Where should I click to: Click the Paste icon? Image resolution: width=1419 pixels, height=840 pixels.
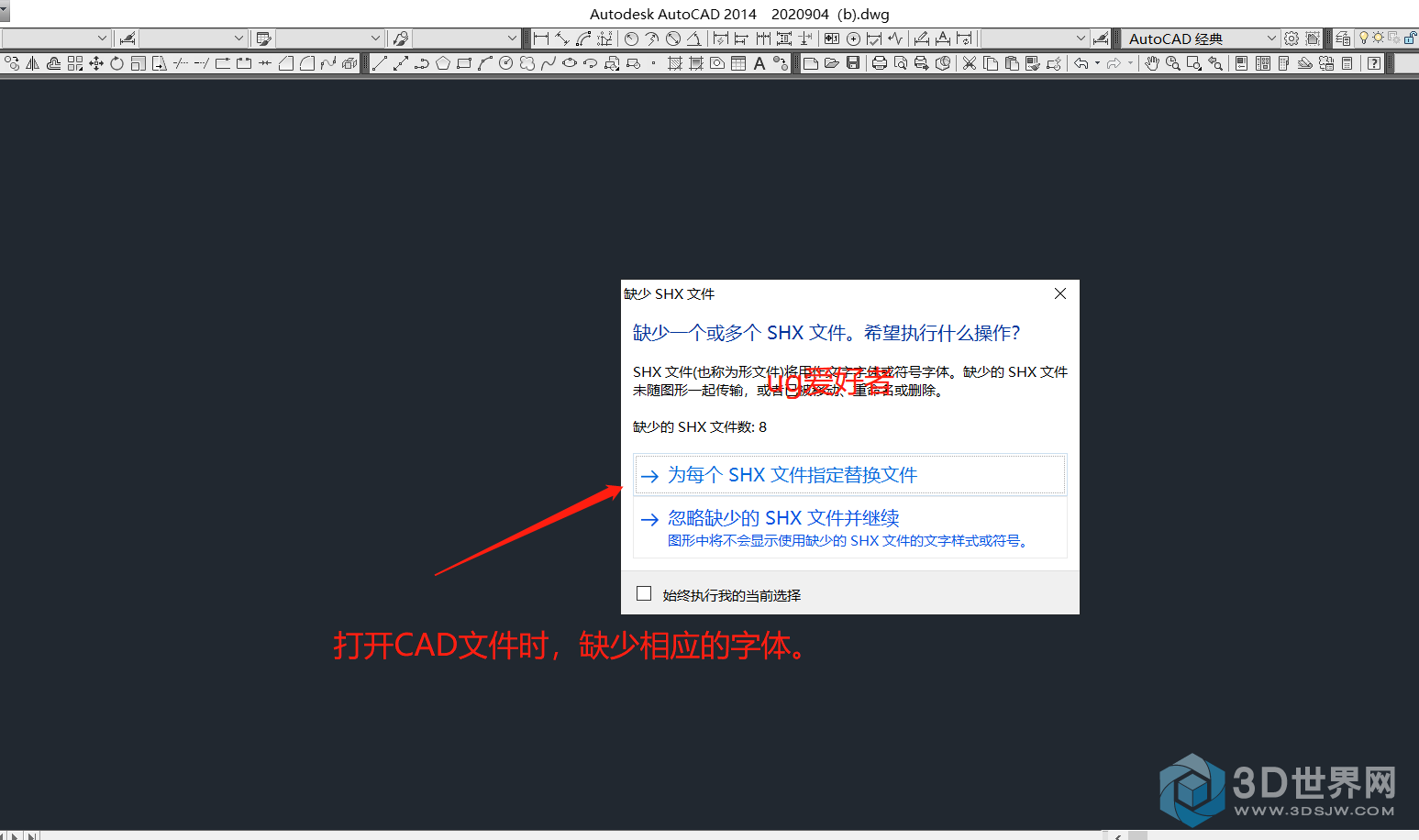[1012, 63]
